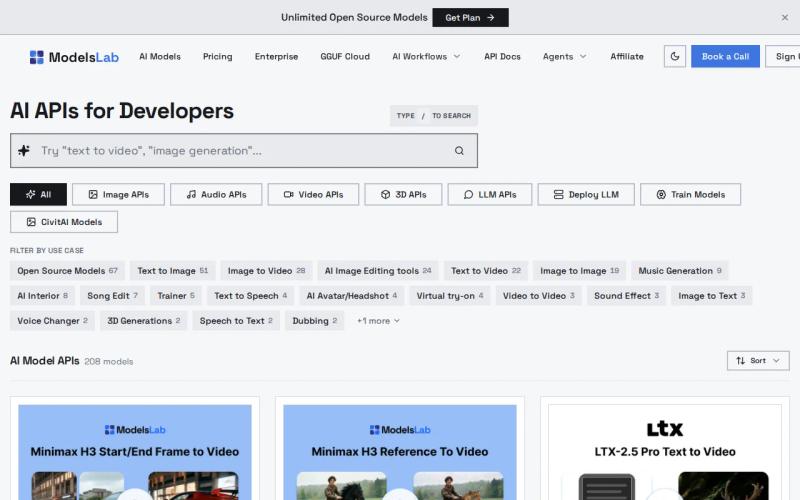Filter by AI Image Editing tools
The image size is (800, 500).
(378, 271)
